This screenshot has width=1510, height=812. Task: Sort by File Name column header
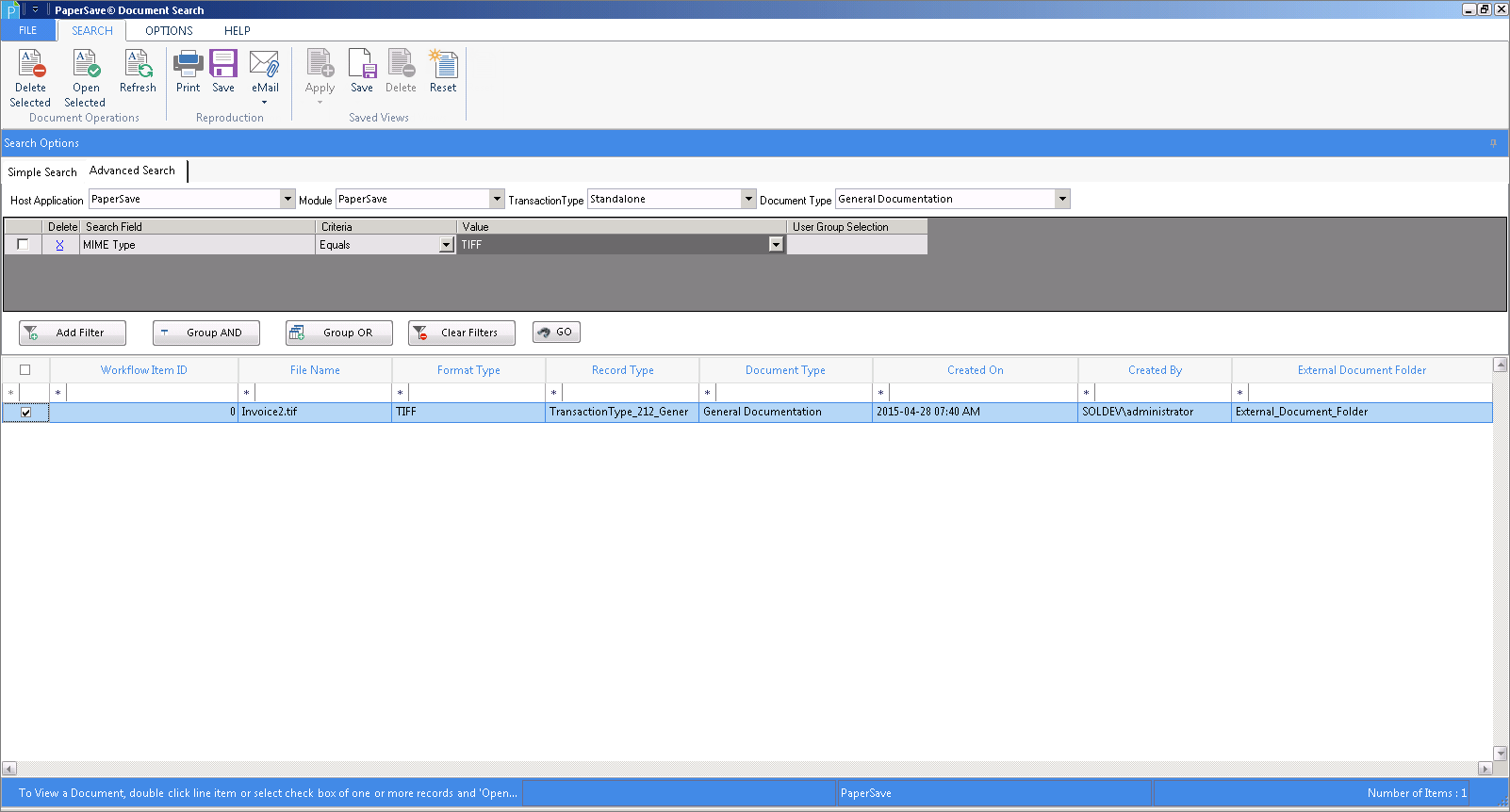click(x=315, y=370)
